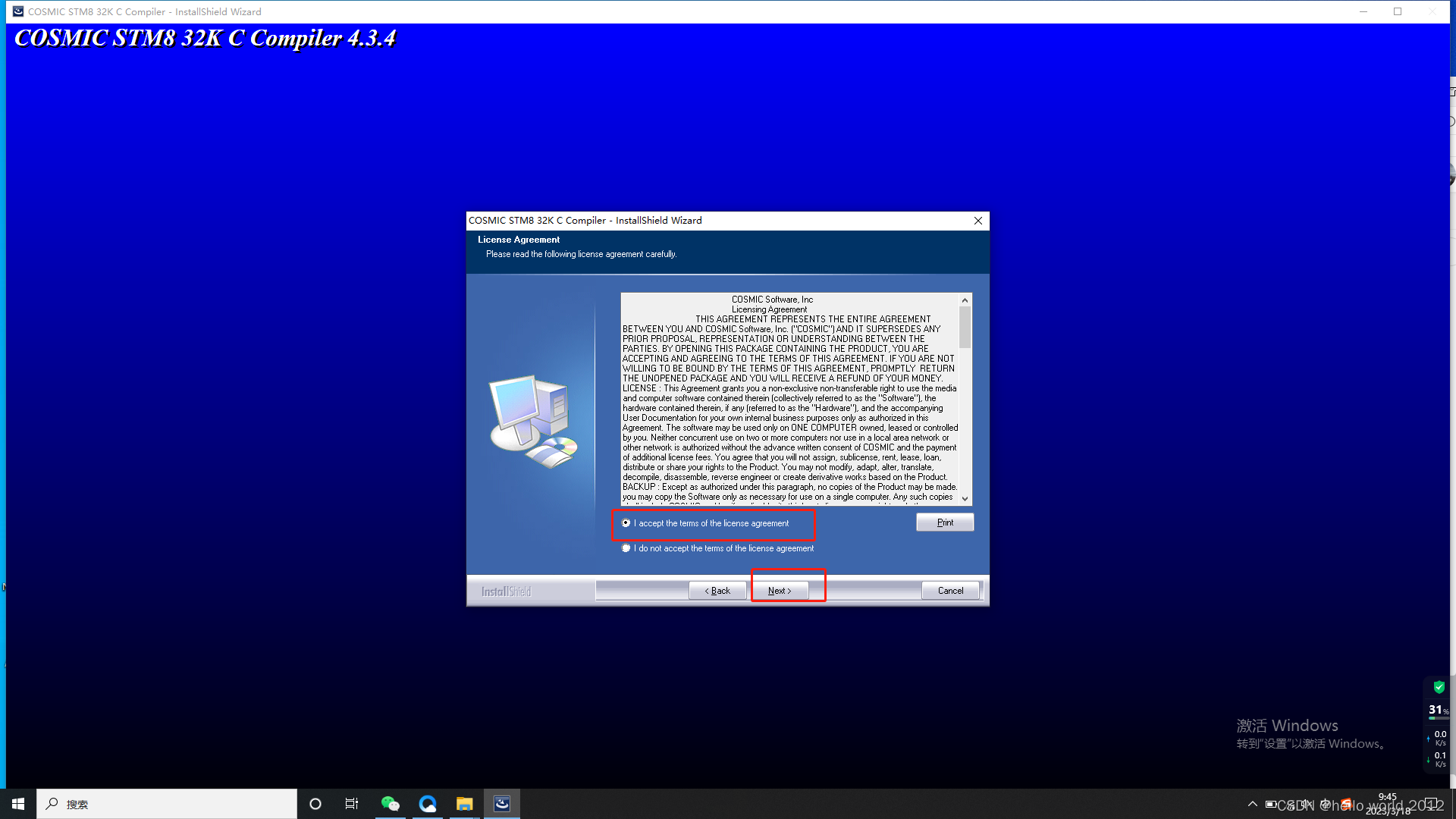Open Task View from taskbar
The image size is (1456, 819).
pos(352,804)
